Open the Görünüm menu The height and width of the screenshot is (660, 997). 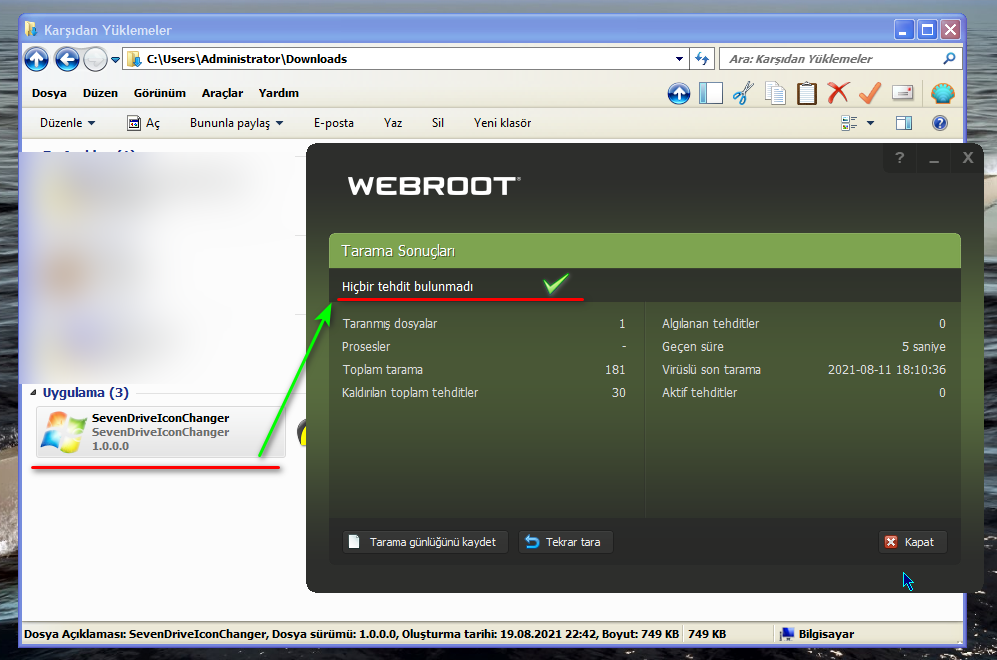[160, 93]
